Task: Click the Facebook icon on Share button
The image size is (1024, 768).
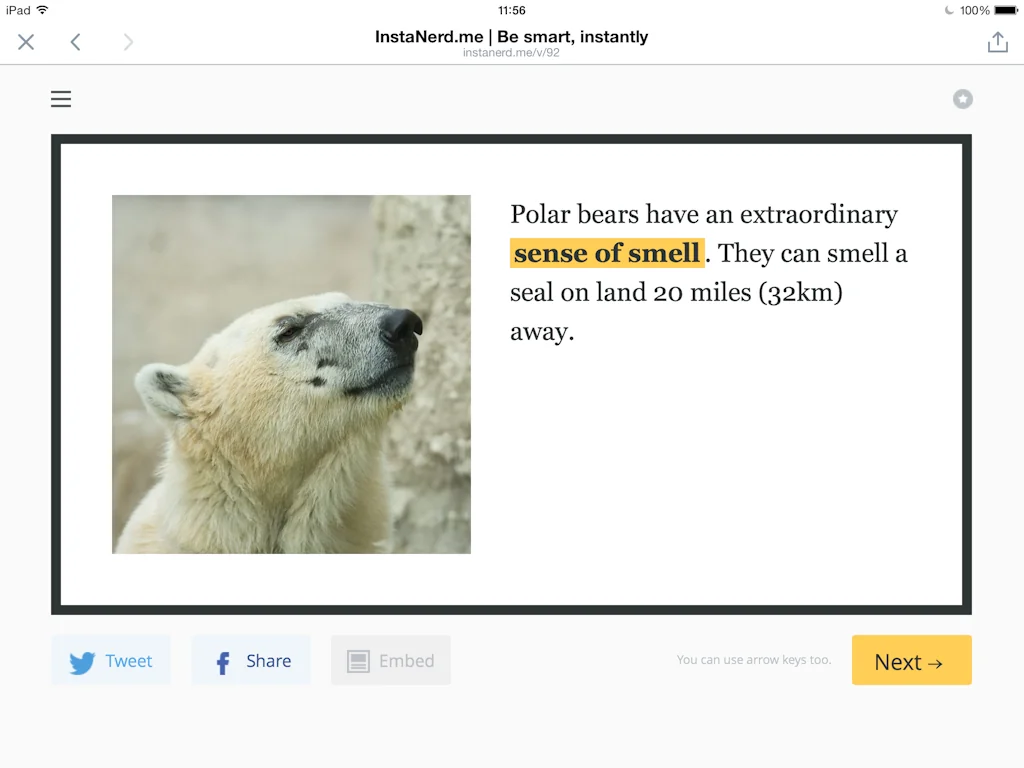Action: click(220, 660)
